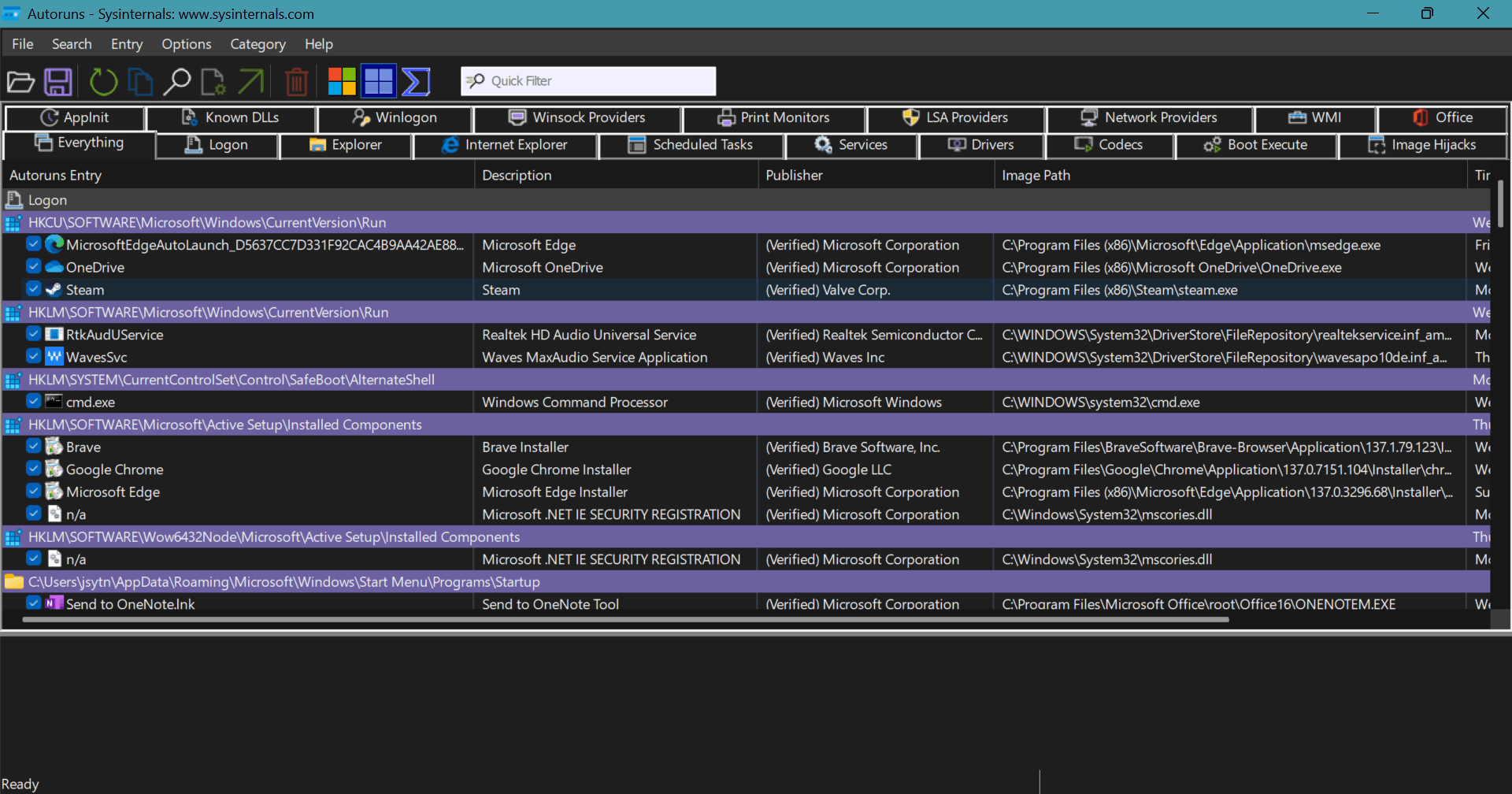The height and width of the screenshot is (794, 1512).
Task: Switch to the Scheduled Tasks tab
Action: [x=691, y=145]
